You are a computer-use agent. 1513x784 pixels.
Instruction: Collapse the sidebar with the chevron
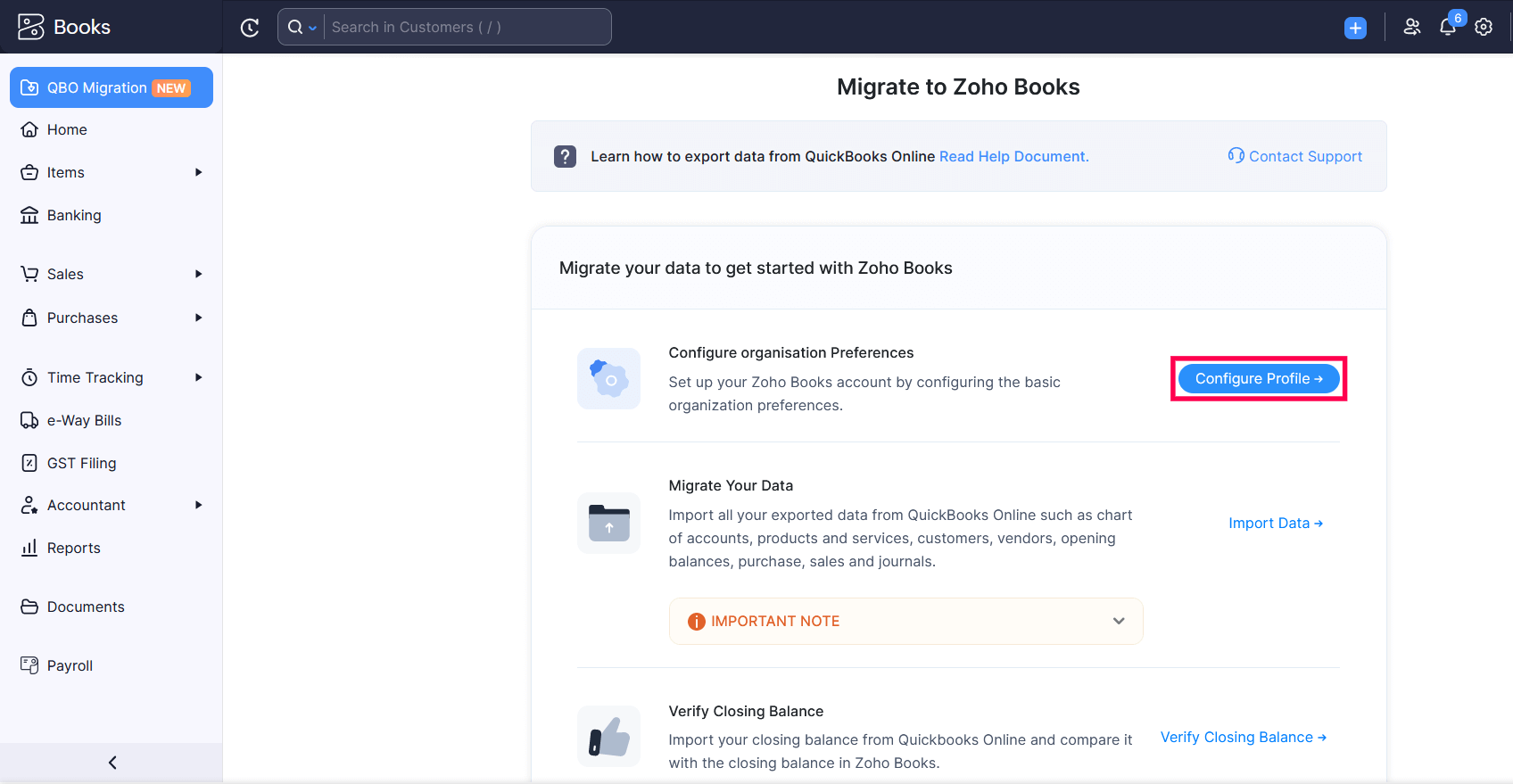click(x=112, y=763)
